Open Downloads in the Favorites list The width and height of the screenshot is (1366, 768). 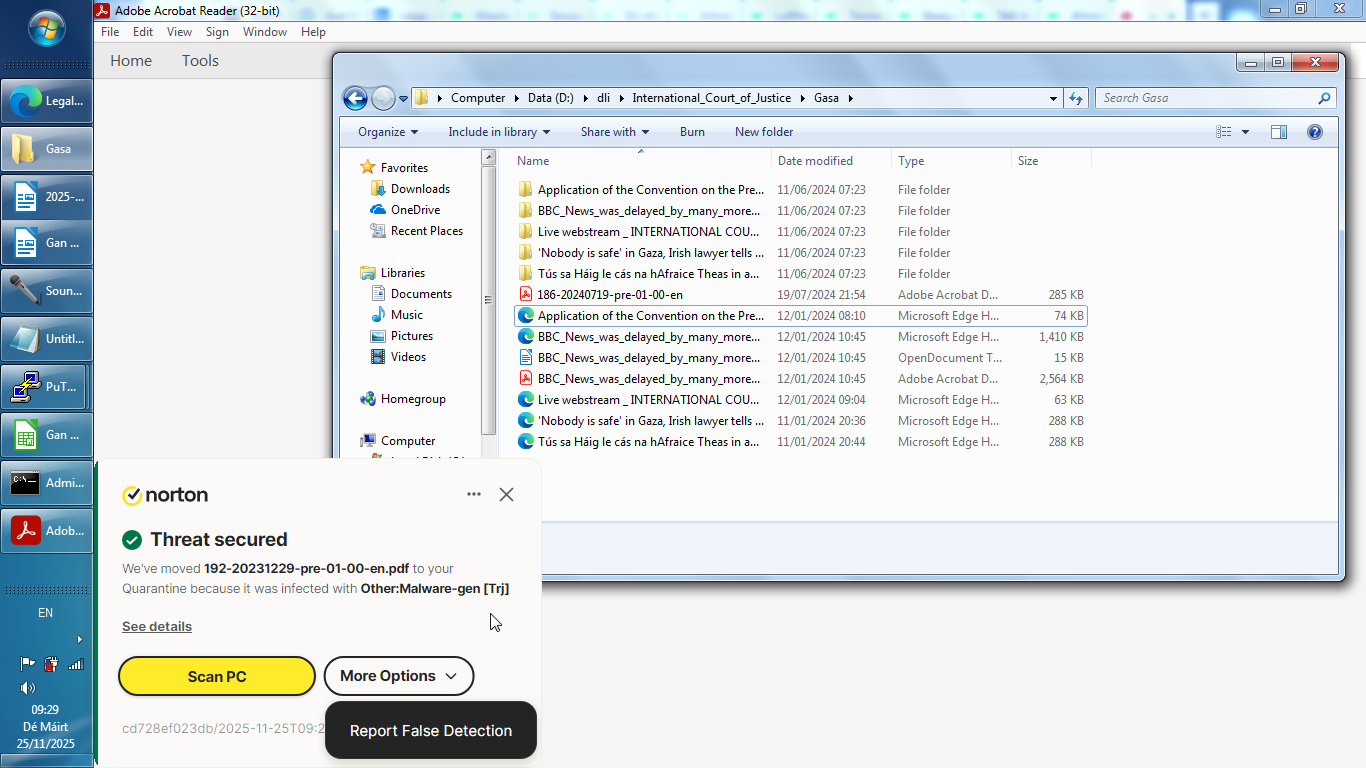(420, 189)
